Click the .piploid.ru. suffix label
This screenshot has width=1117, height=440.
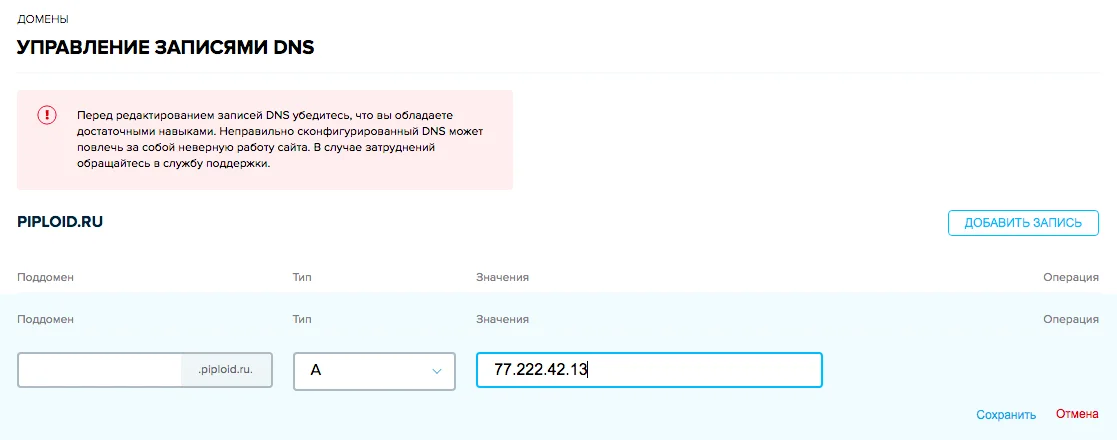pyautogui.click(x=226, y=370)
